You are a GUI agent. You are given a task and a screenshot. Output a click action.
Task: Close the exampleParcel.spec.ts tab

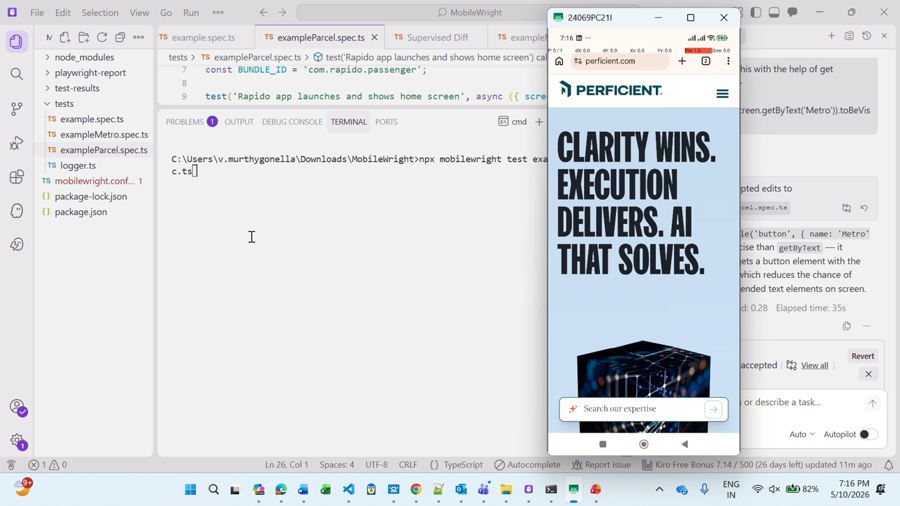click(x=374, y=37)
